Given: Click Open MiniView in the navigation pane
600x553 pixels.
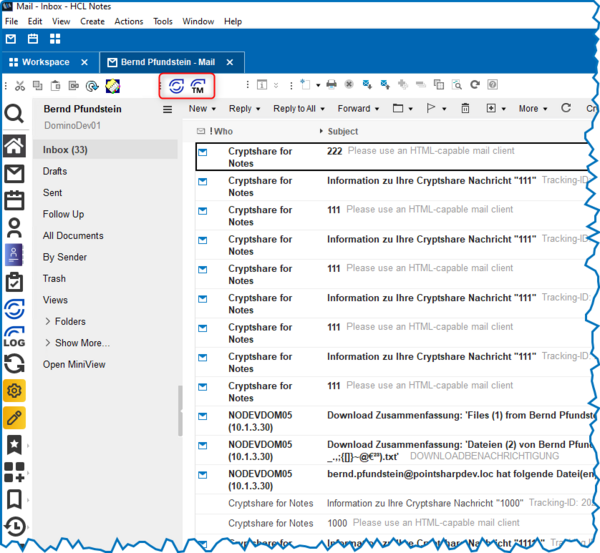Looking at the screenshot, I should [x=73, y=364].
